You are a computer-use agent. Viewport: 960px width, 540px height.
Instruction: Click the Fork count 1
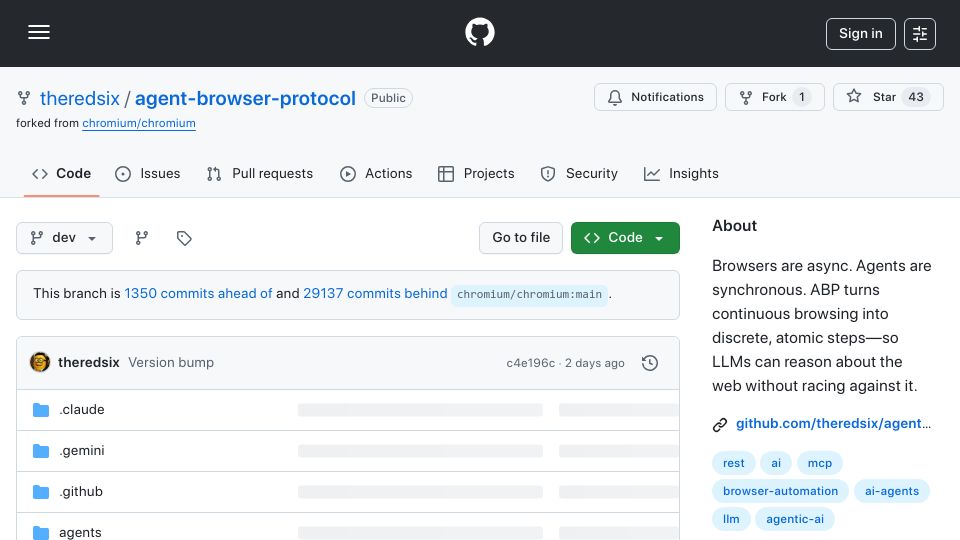click(801, 97)
